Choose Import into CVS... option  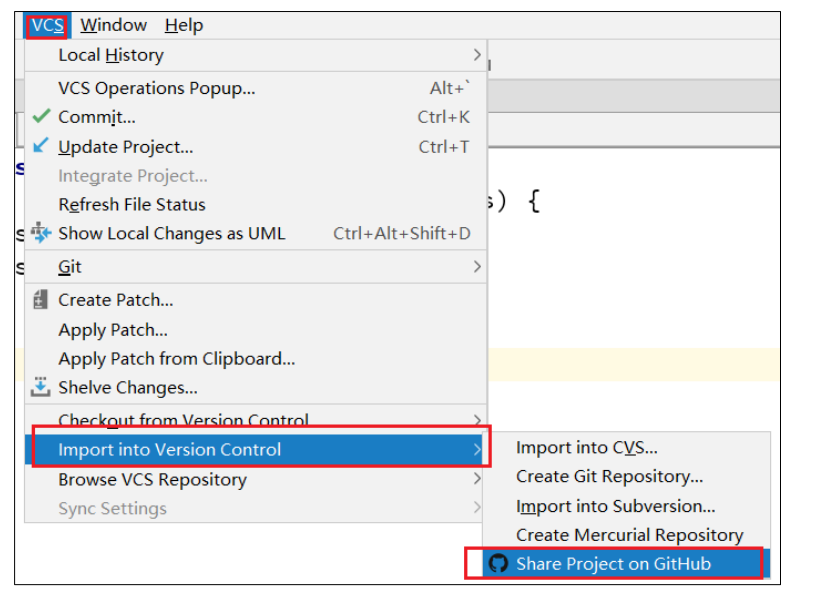[626, 447]
